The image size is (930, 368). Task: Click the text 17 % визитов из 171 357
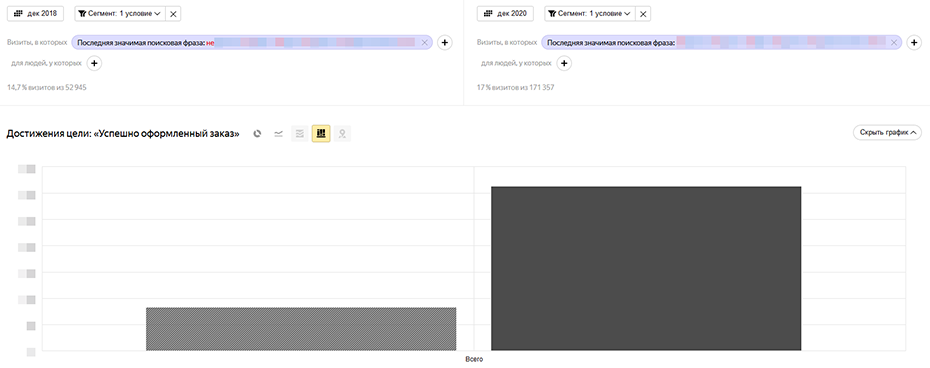click(x=515, y=87)
